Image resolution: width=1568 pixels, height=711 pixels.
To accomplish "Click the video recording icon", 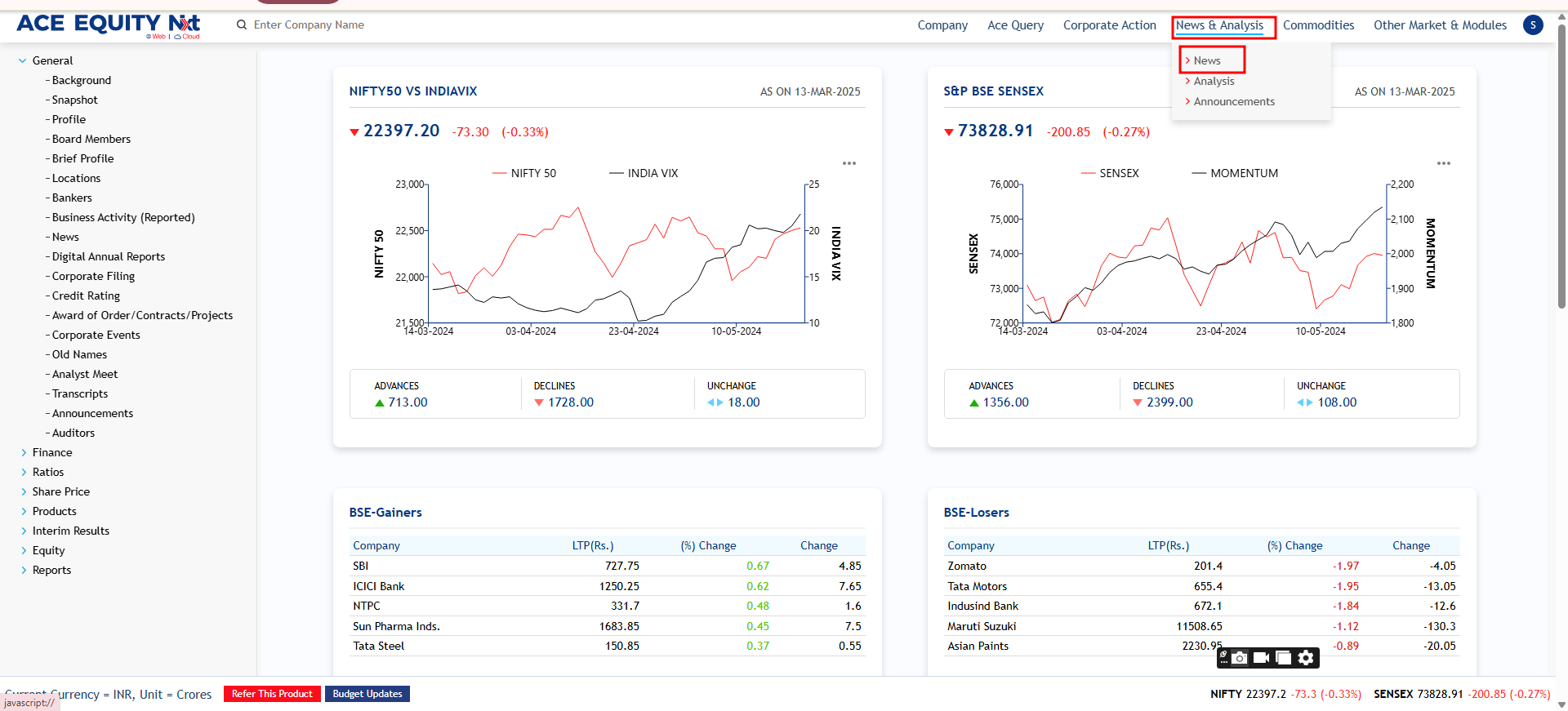I will [x=1261, y=658].
